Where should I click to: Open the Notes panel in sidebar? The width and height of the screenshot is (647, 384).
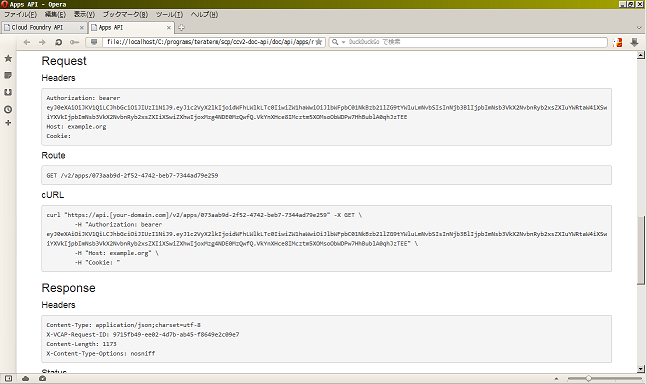click(8, 75)
